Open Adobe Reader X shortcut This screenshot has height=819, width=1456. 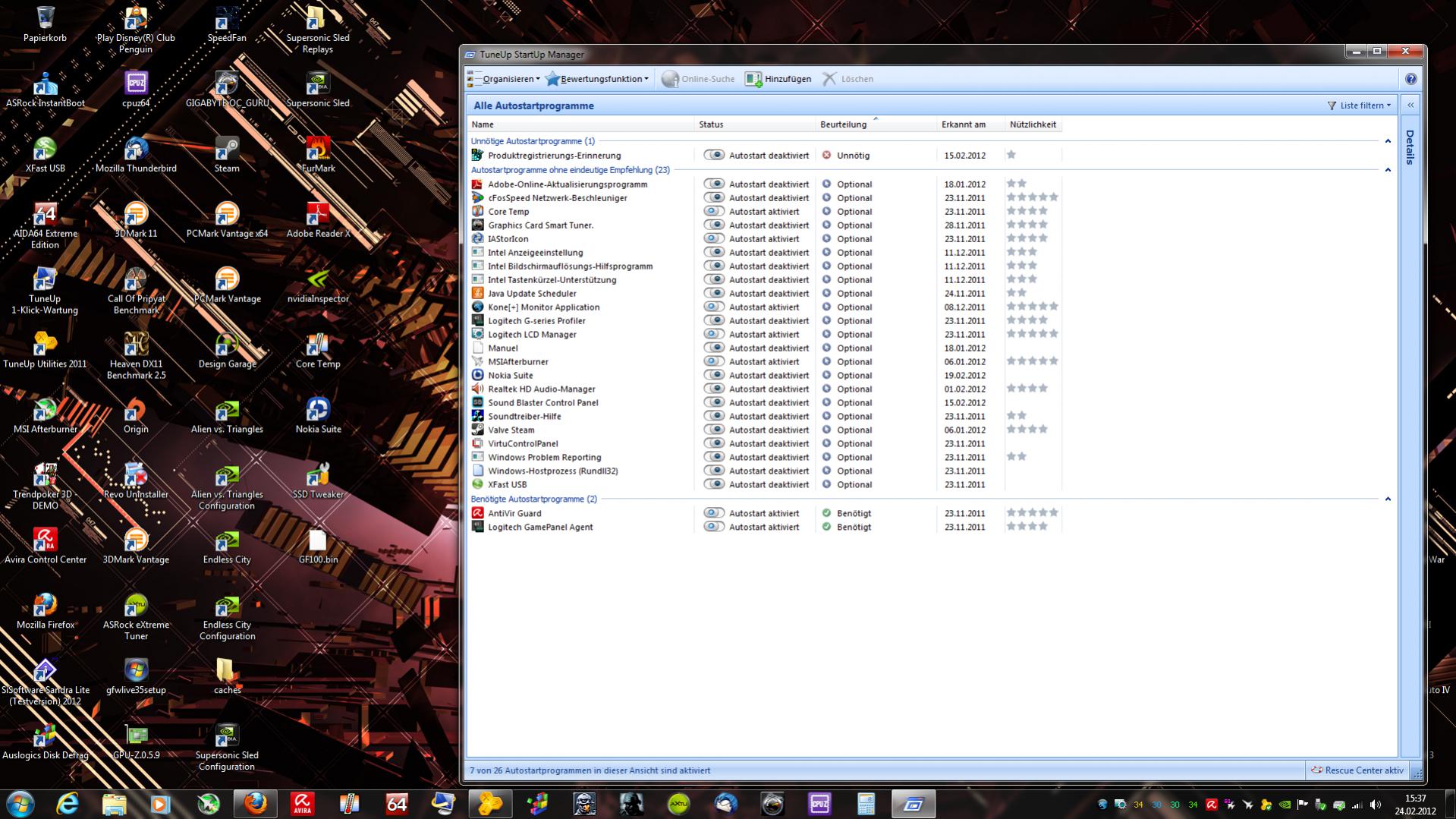click(318, 219)
